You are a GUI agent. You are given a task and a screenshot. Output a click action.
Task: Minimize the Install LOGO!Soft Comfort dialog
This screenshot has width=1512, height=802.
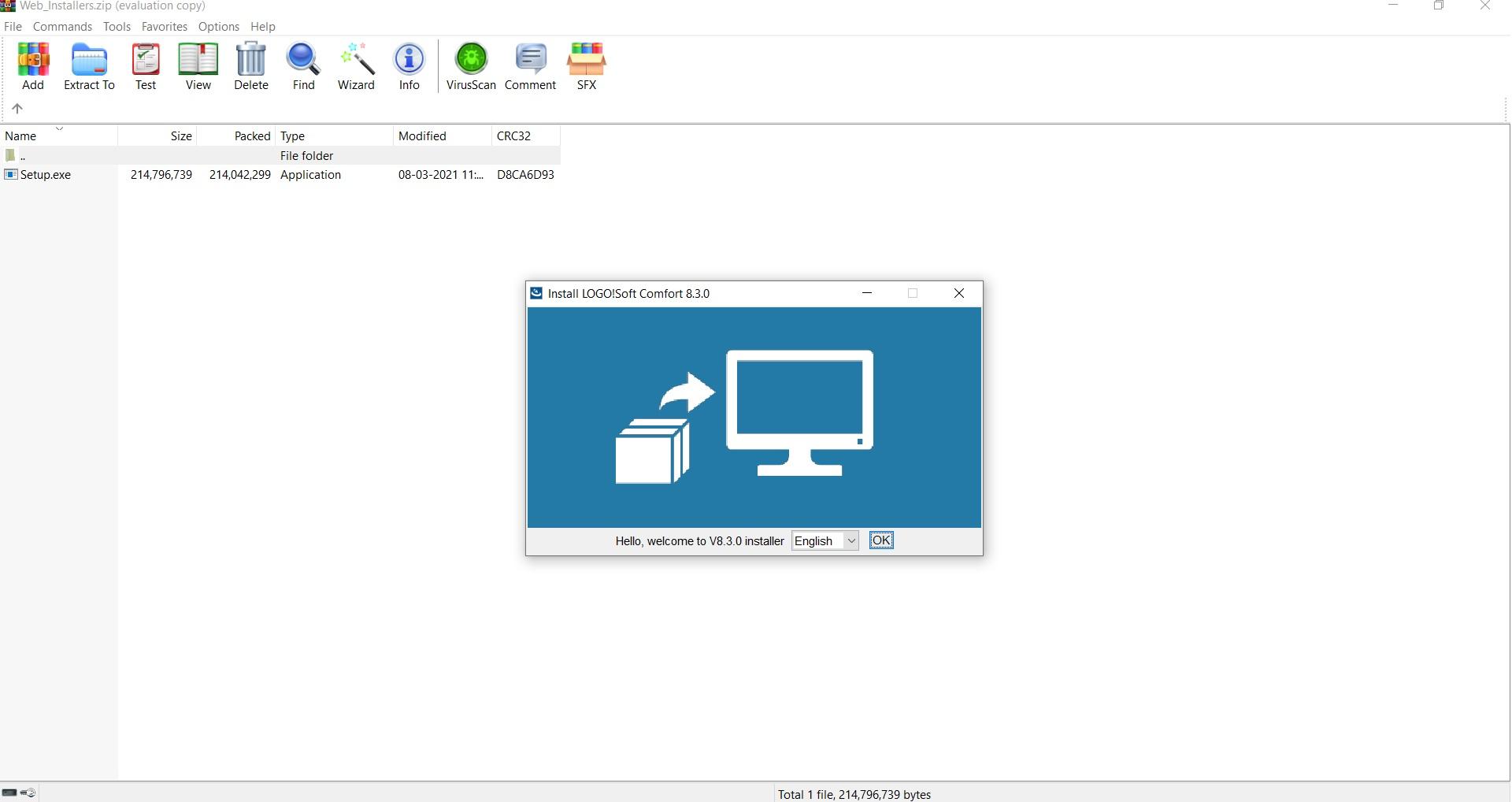(867, 293)
